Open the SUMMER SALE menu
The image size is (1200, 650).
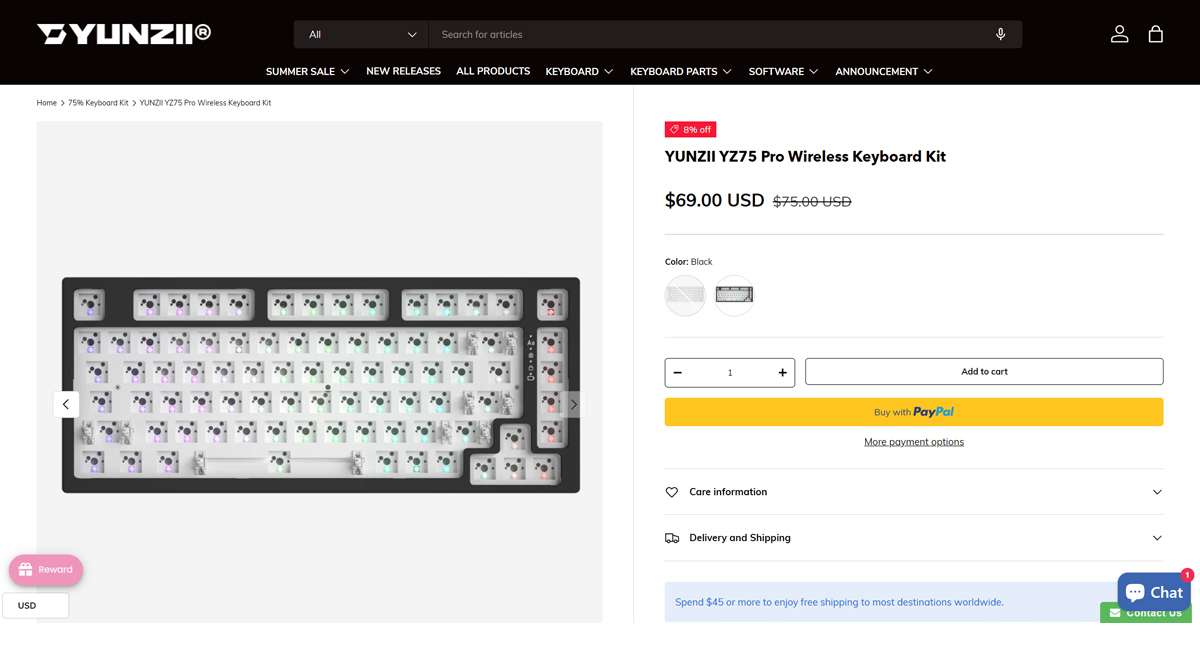coord(307,71)
